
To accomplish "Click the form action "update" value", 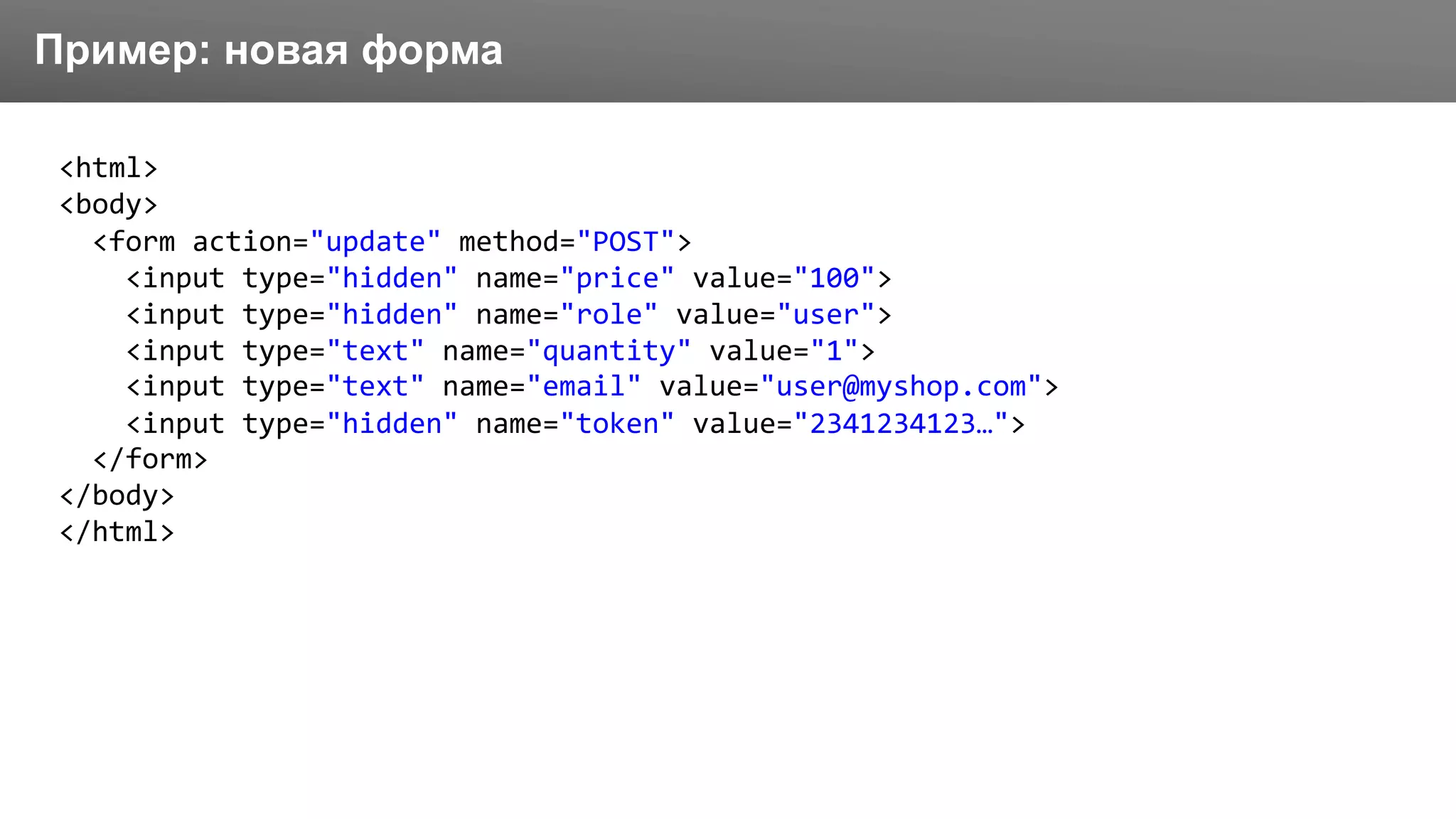I will pyautogui.click(x=375, y=242).
